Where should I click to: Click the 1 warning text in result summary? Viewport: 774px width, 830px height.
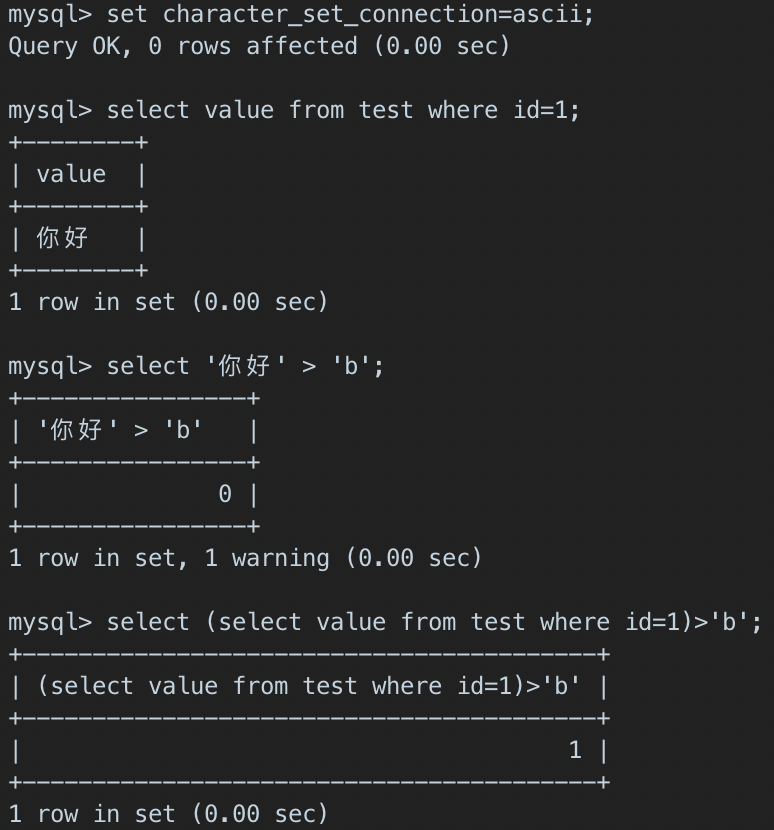266,558
